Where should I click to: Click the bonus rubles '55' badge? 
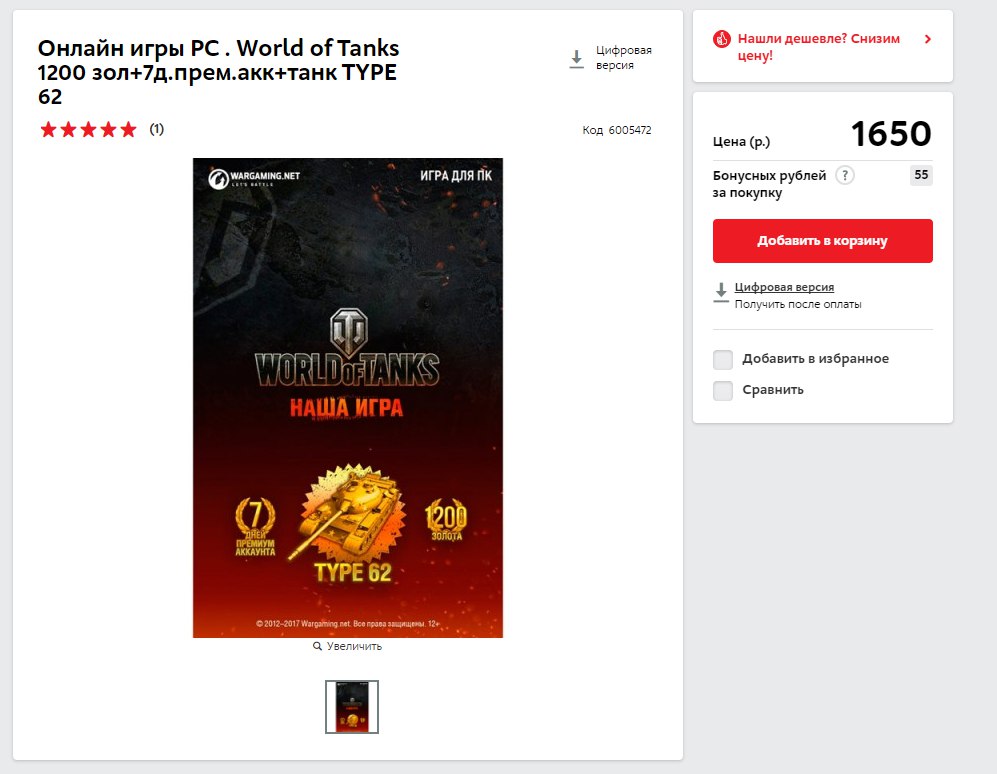click(x=921, y=175)
